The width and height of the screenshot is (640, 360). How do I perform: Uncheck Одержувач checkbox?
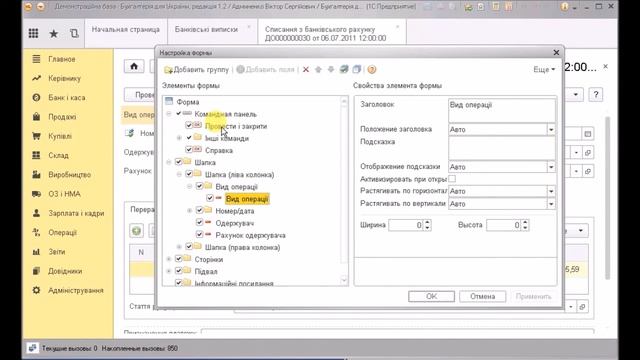pos(200,222)
